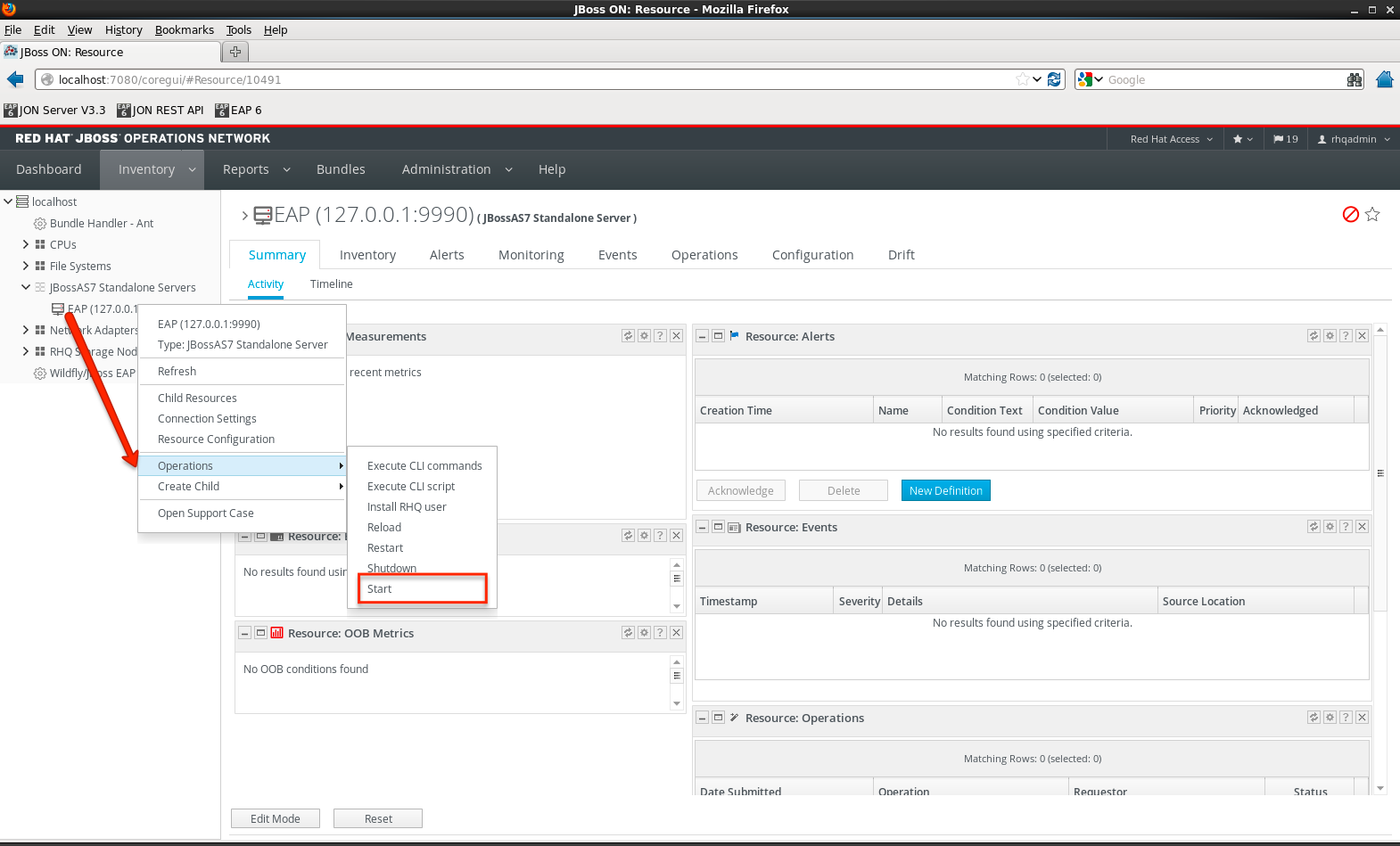1400x846 pixels.
Task: Switch to the Monitoring tab
Action: (x=531, y=255)
